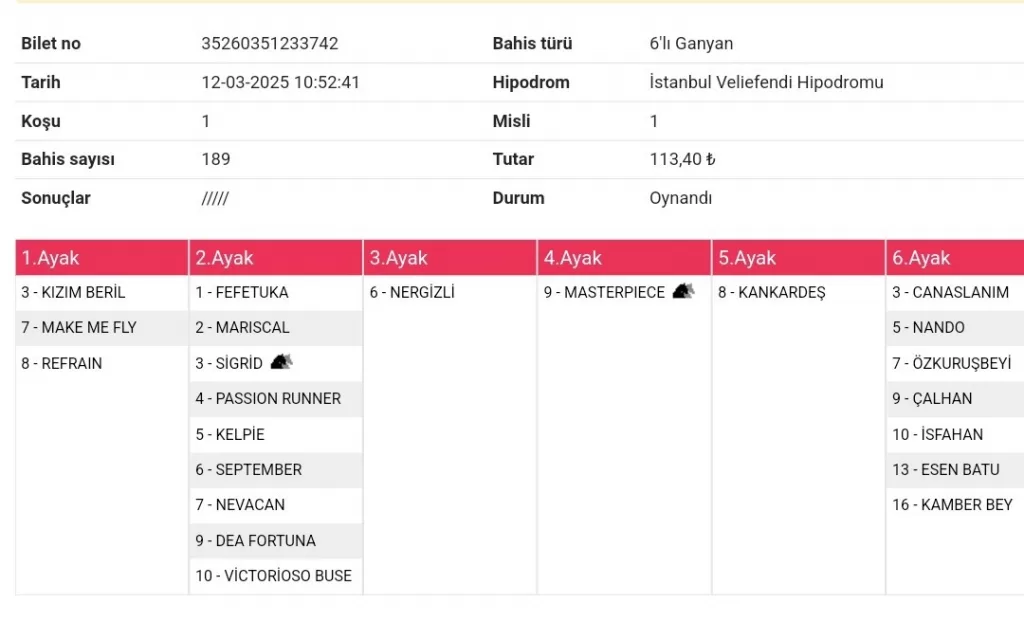This screenshot has height=622, width=1024.
Task: Switch to the 4.Ayak header
Action: click(573, 258)
